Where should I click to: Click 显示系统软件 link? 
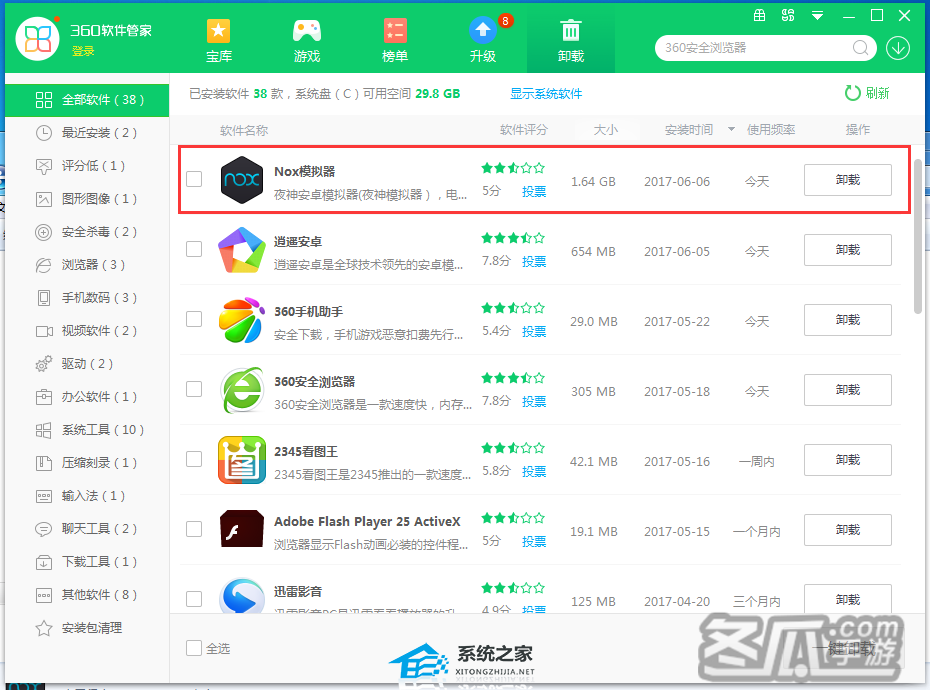pos(546,94)
